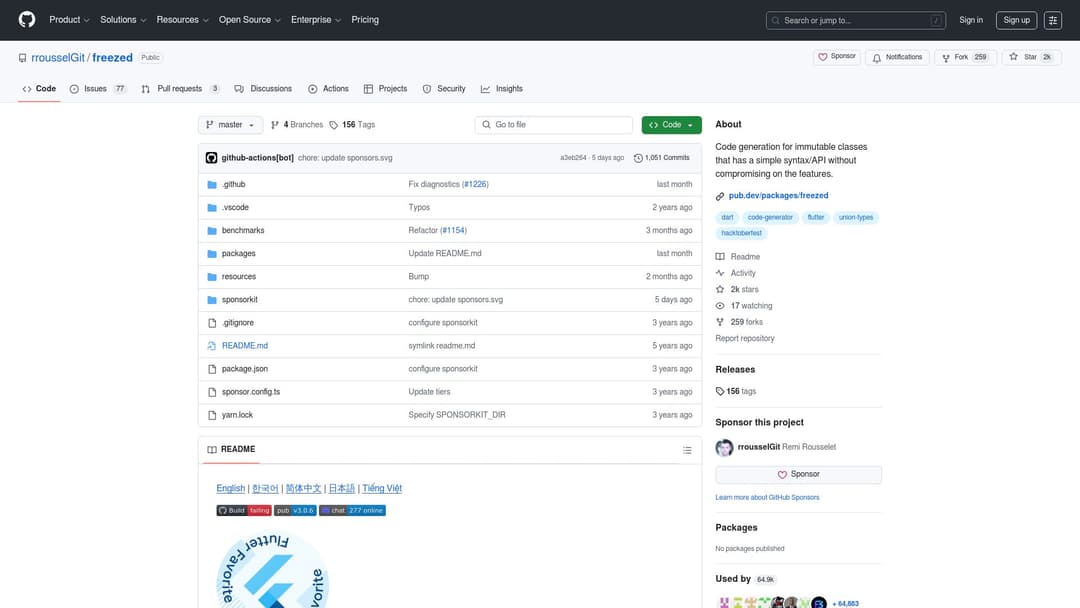Click the chat 277 online badge

352,510
